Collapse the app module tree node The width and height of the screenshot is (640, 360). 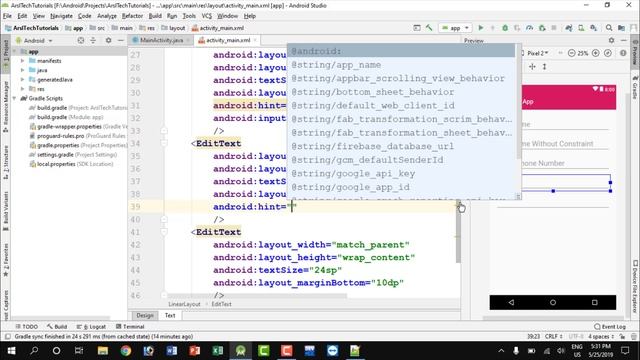pos(15,51)
